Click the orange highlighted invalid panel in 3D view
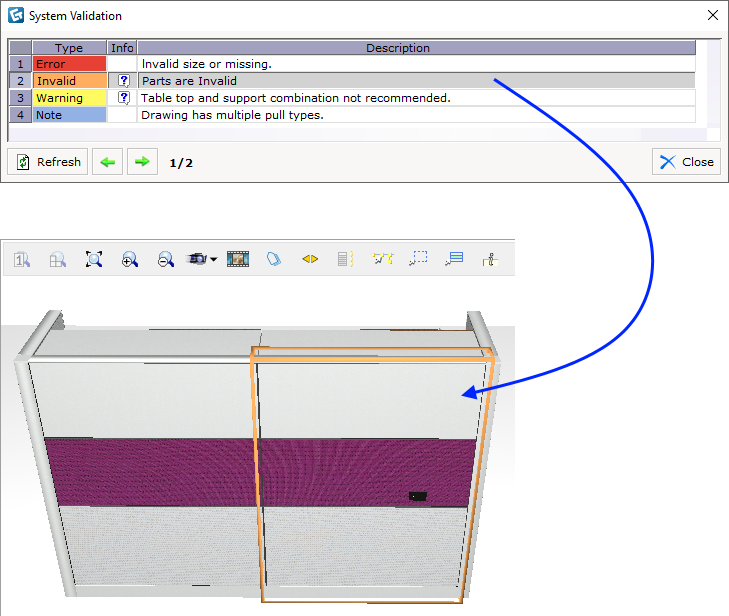 [372, 474]
